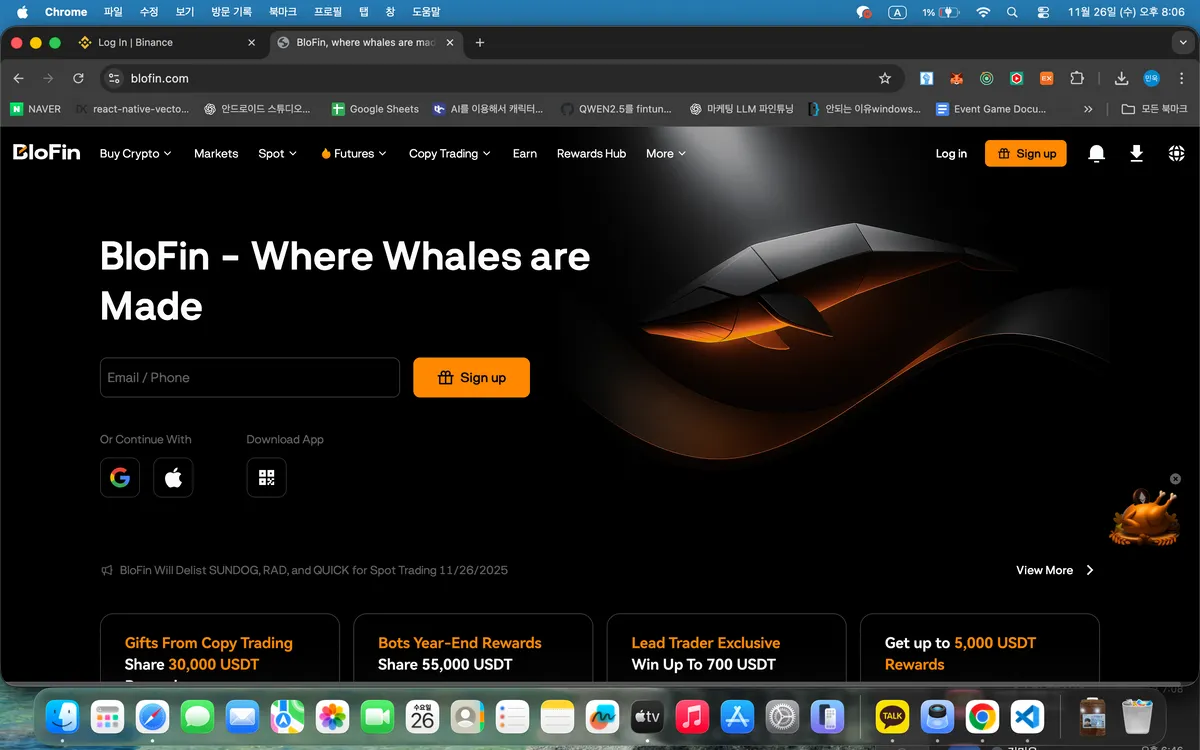This screenshot has height=750, width=1200.
Task: Continue with Apple sign-in icon
Action: coord(173,478)
